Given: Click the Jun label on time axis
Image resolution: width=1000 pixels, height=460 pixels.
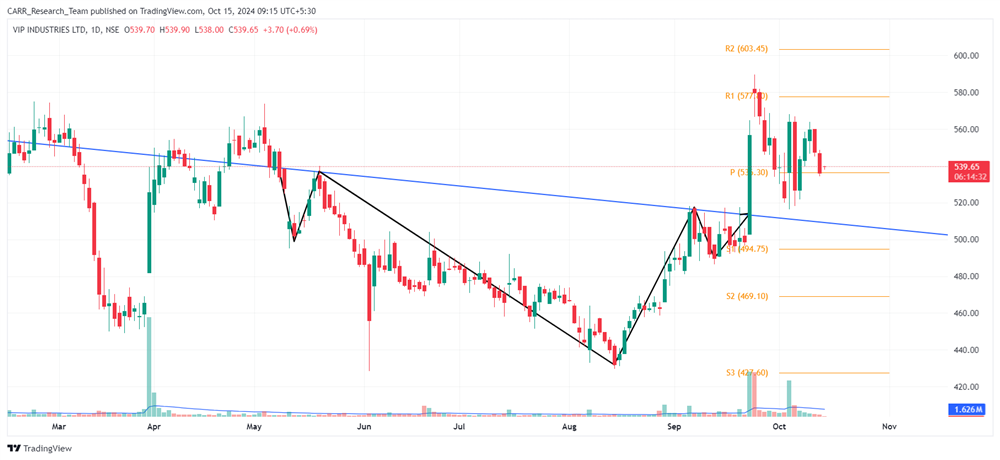Looking at the screenshot, I should (x=364, y=425).
